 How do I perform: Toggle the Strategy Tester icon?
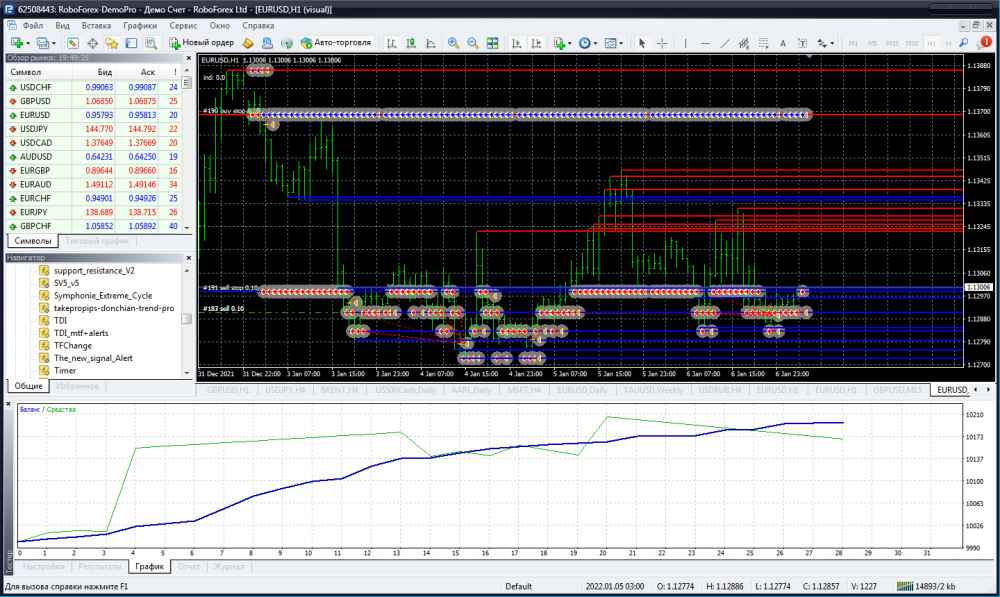(x=151, y=43)
